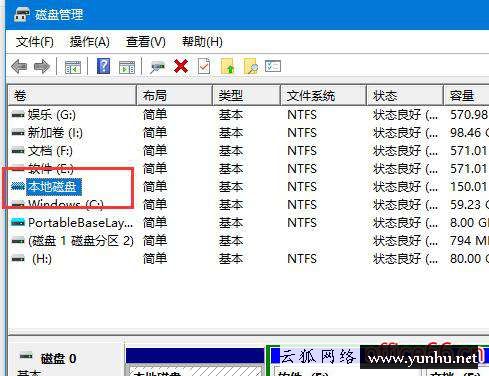The image size is (489, 376).
Task: Open the 帮助(H) menu
Action: (202, 42)
